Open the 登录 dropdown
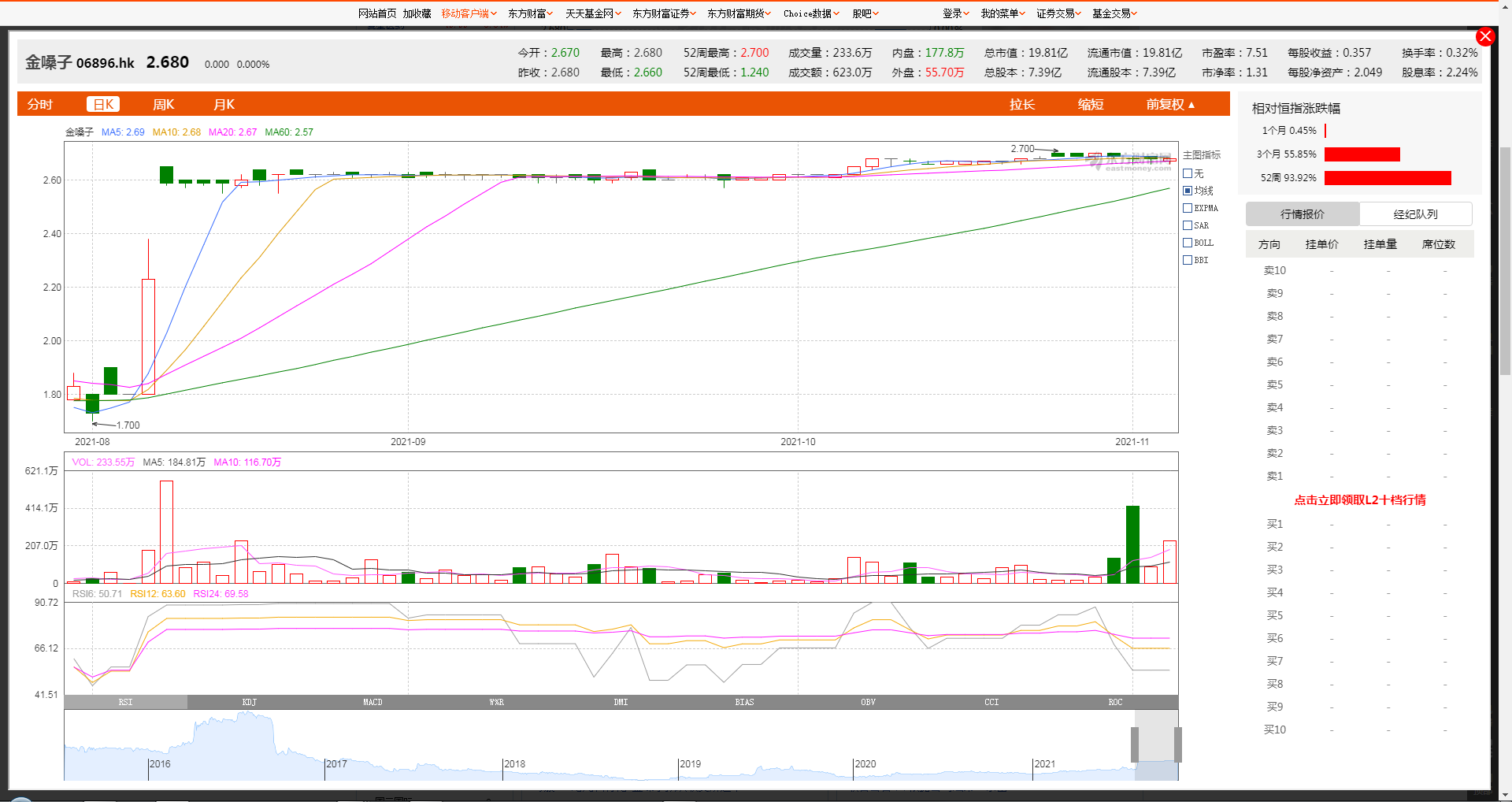1512x802 pixels. pyautogui.click(x=956, y=13)
